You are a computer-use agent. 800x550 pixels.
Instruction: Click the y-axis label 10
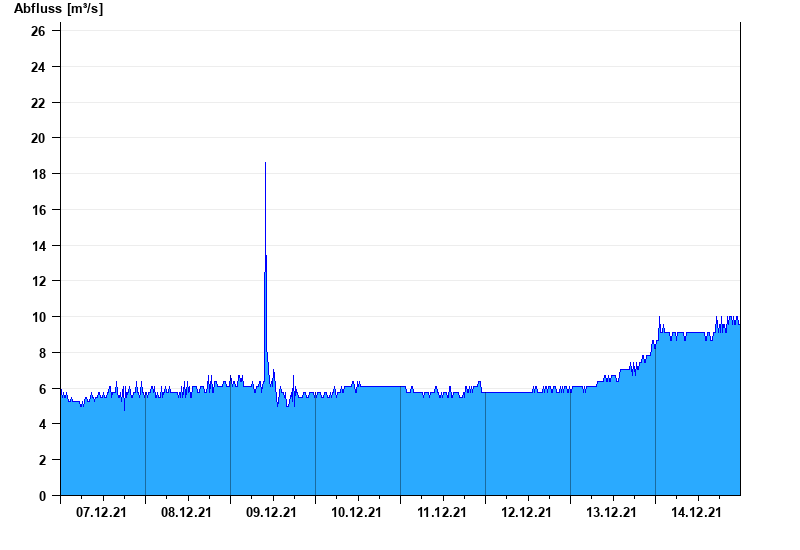[38, 317]
